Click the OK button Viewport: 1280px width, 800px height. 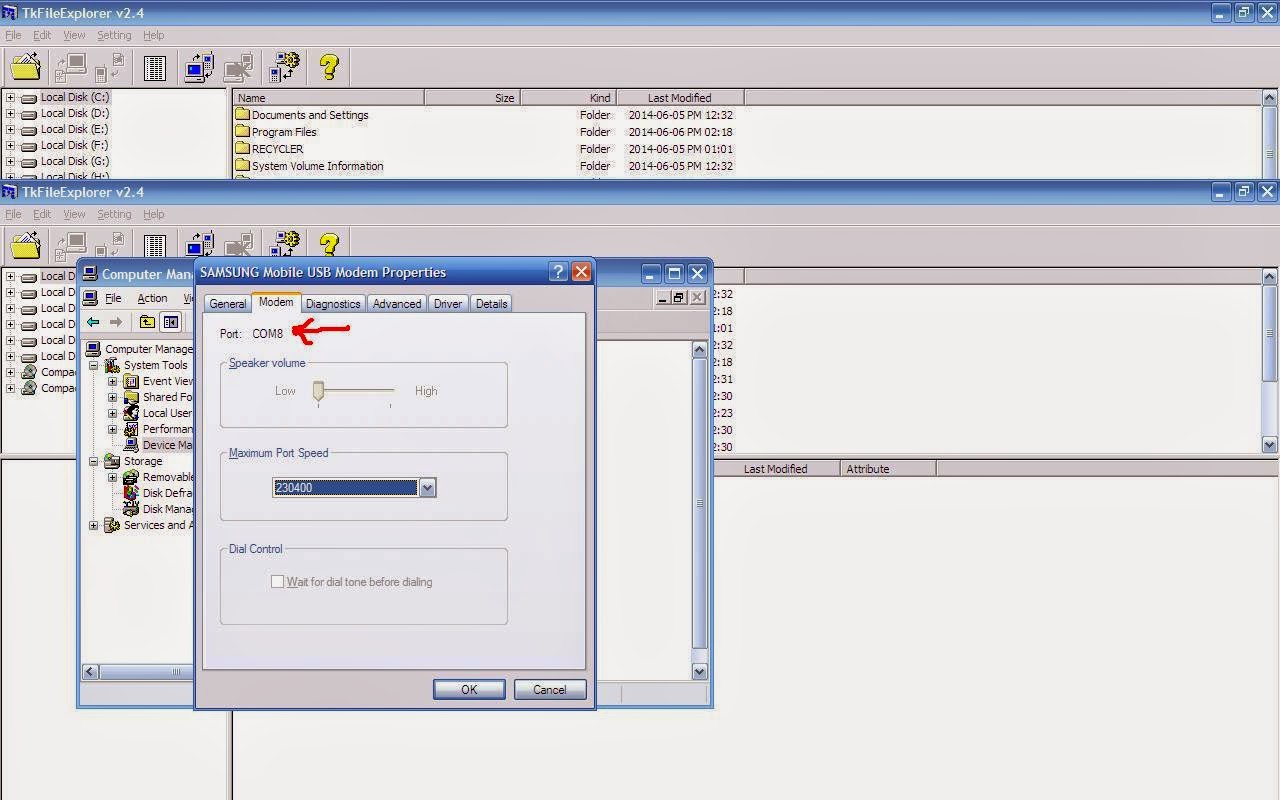[x=469, y=689]
